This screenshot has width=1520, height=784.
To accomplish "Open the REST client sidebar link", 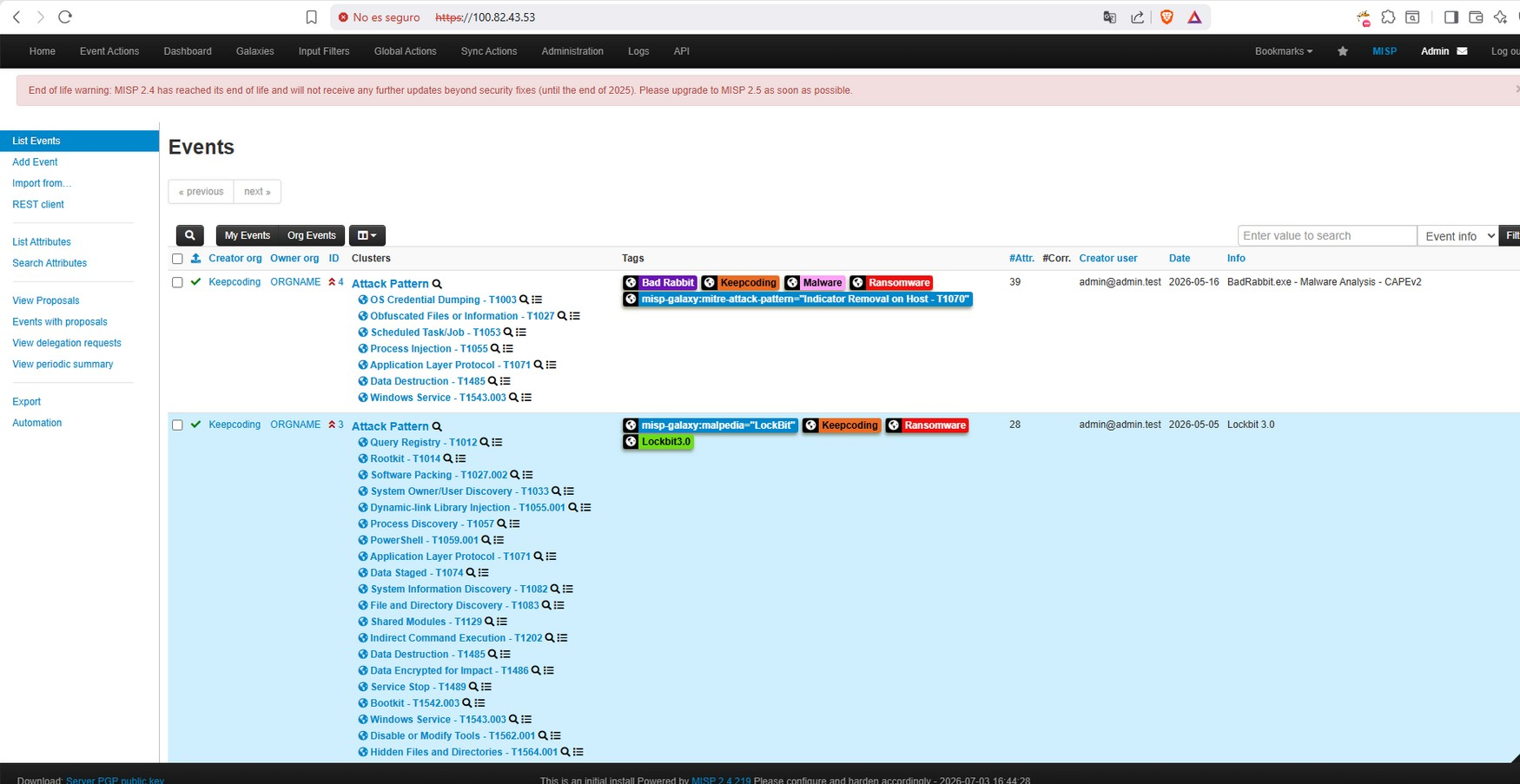I will 38,205.
